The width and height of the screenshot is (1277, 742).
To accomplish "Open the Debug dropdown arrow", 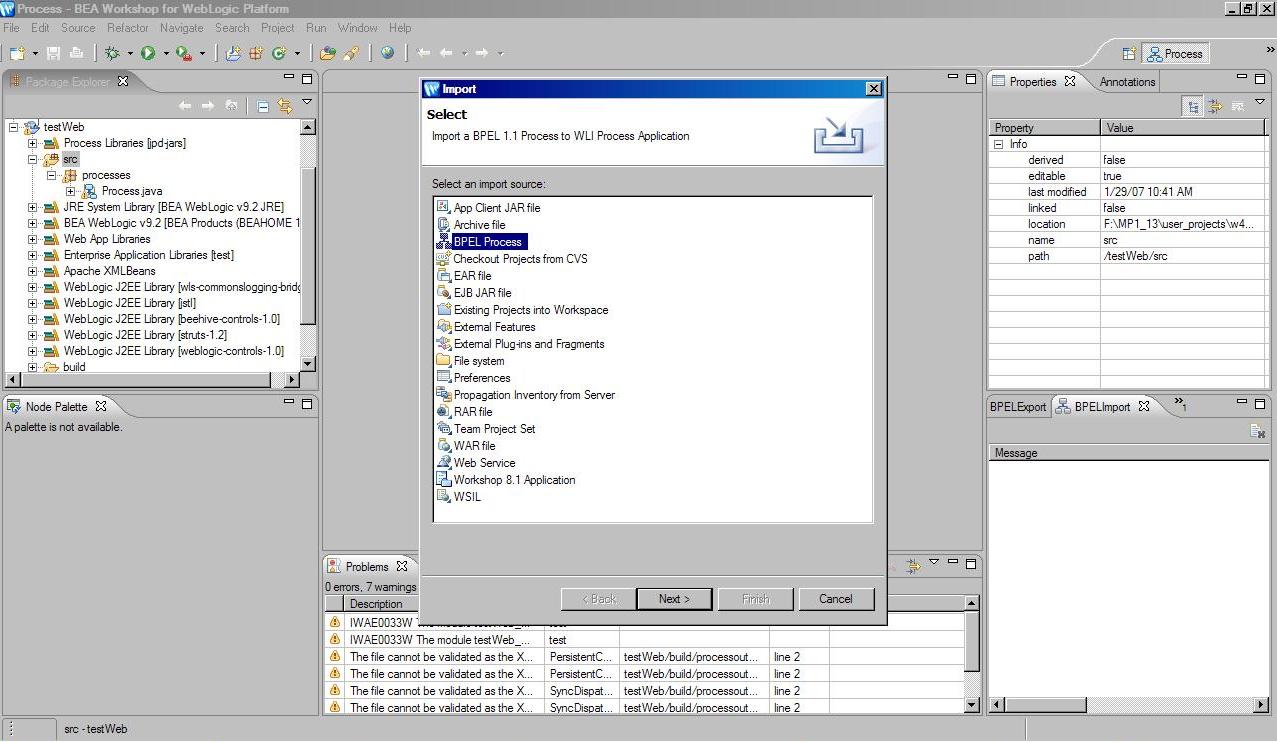I will [x=130, y=54].
